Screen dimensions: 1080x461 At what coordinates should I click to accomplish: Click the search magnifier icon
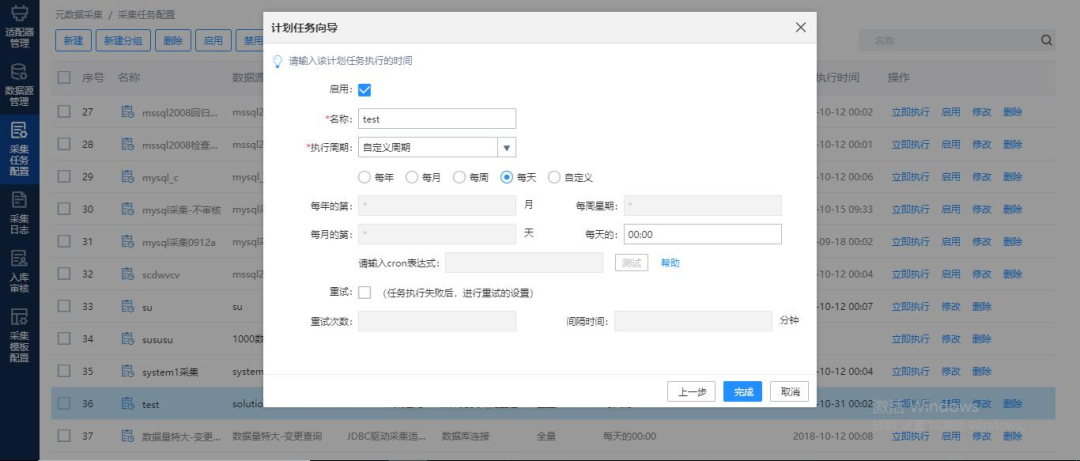coord(1047,41)
